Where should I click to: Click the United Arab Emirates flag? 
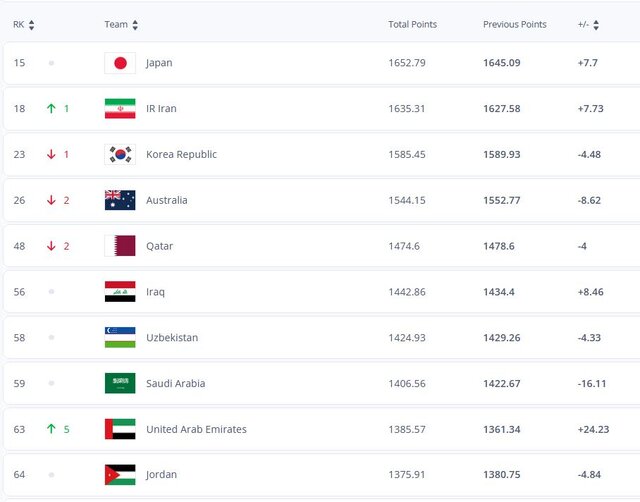tap(120, 429)
